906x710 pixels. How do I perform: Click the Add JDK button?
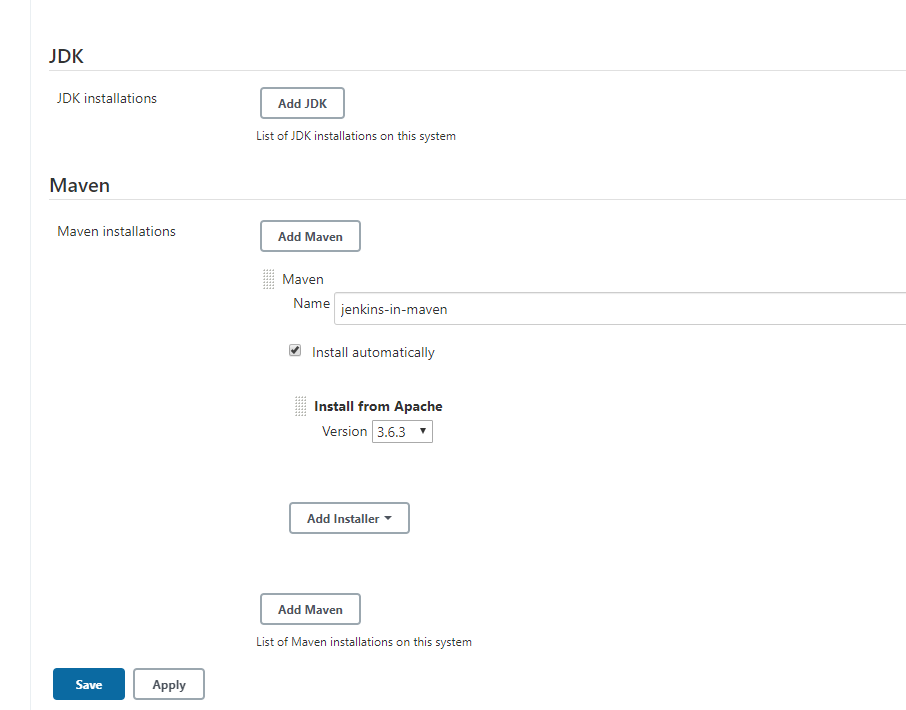[302, 103]
